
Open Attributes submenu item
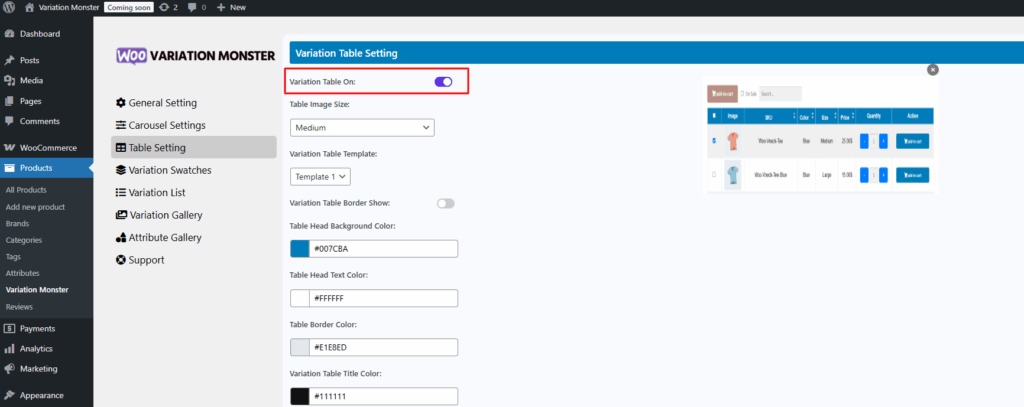[23, 273]
